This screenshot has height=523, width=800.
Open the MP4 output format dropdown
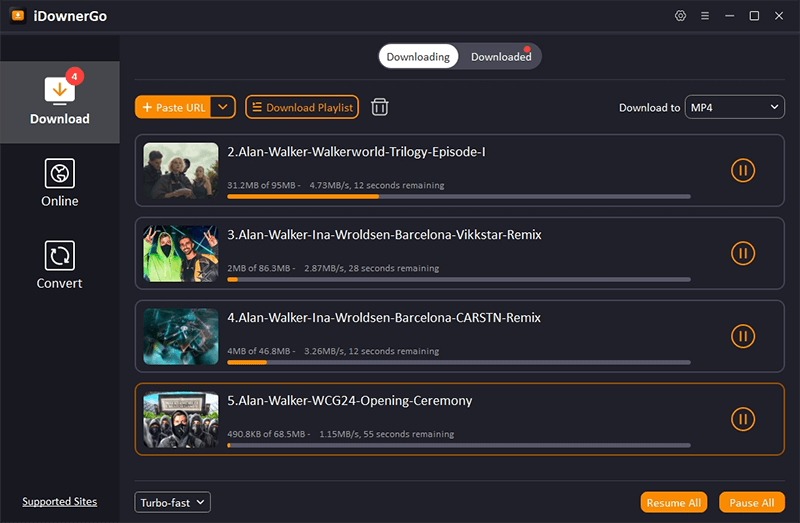(x=734, y=107)
